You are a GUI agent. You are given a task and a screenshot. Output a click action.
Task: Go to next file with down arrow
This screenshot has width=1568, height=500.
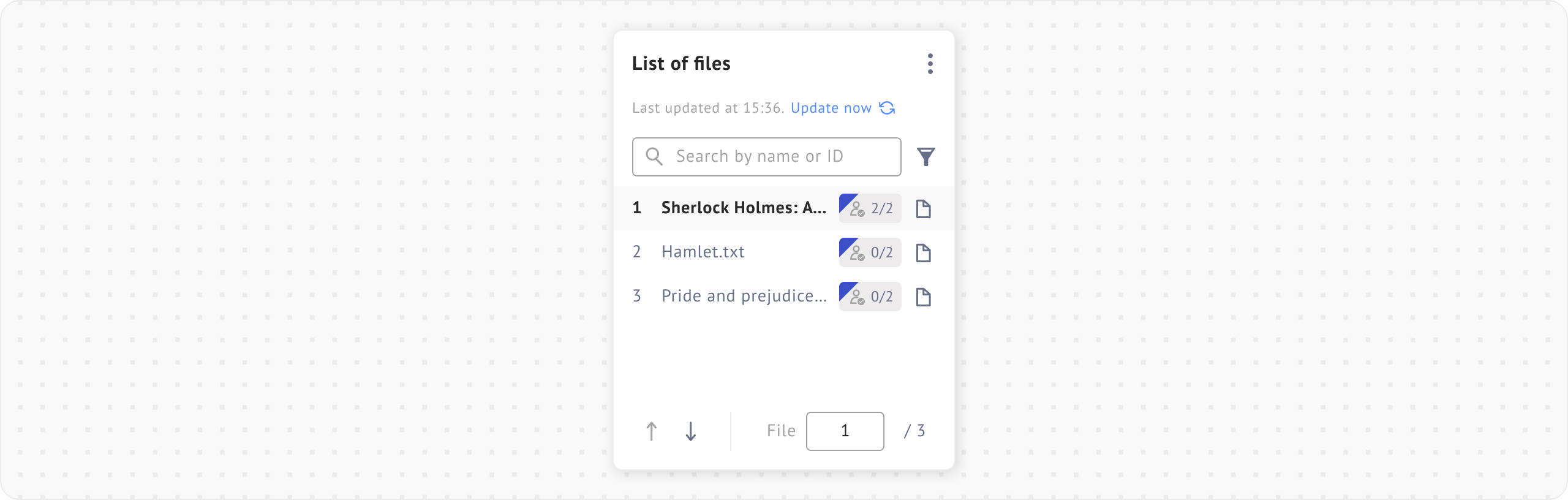pyautogui.click(x=690, y=431)
